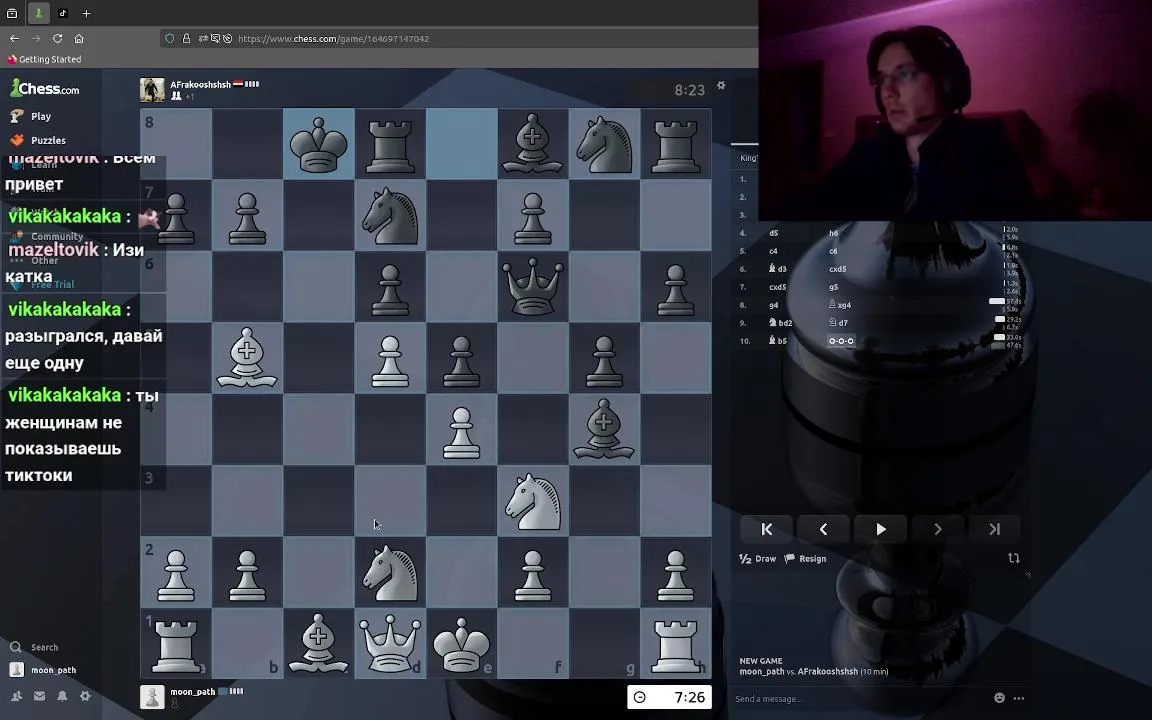Image resolution: width=1152 pixels, height=720 pixels.
Task: Open a new browser tab
Action: [x=86, y=13]
